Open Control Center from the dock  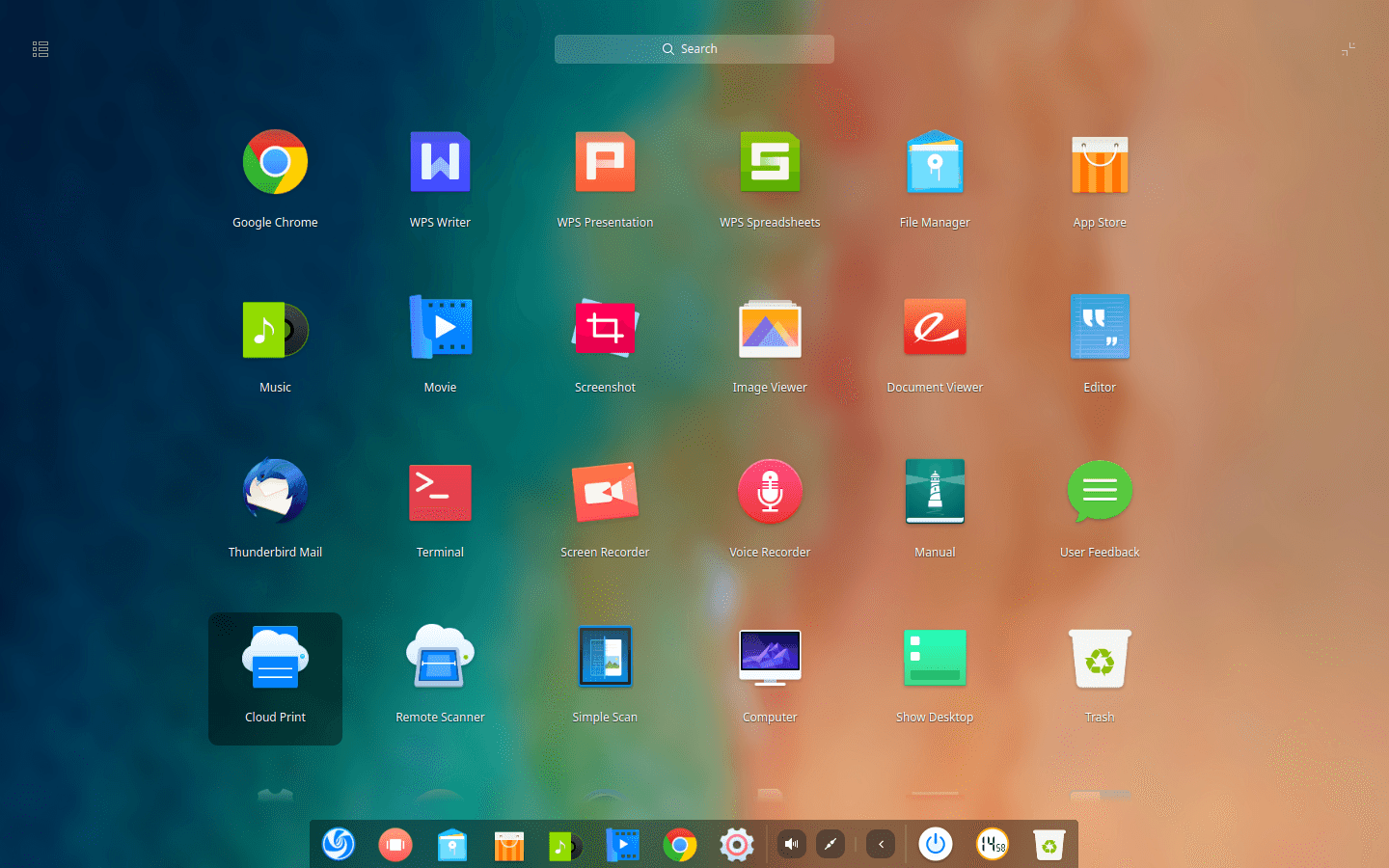pyautogui.click(x=736, y=844)
